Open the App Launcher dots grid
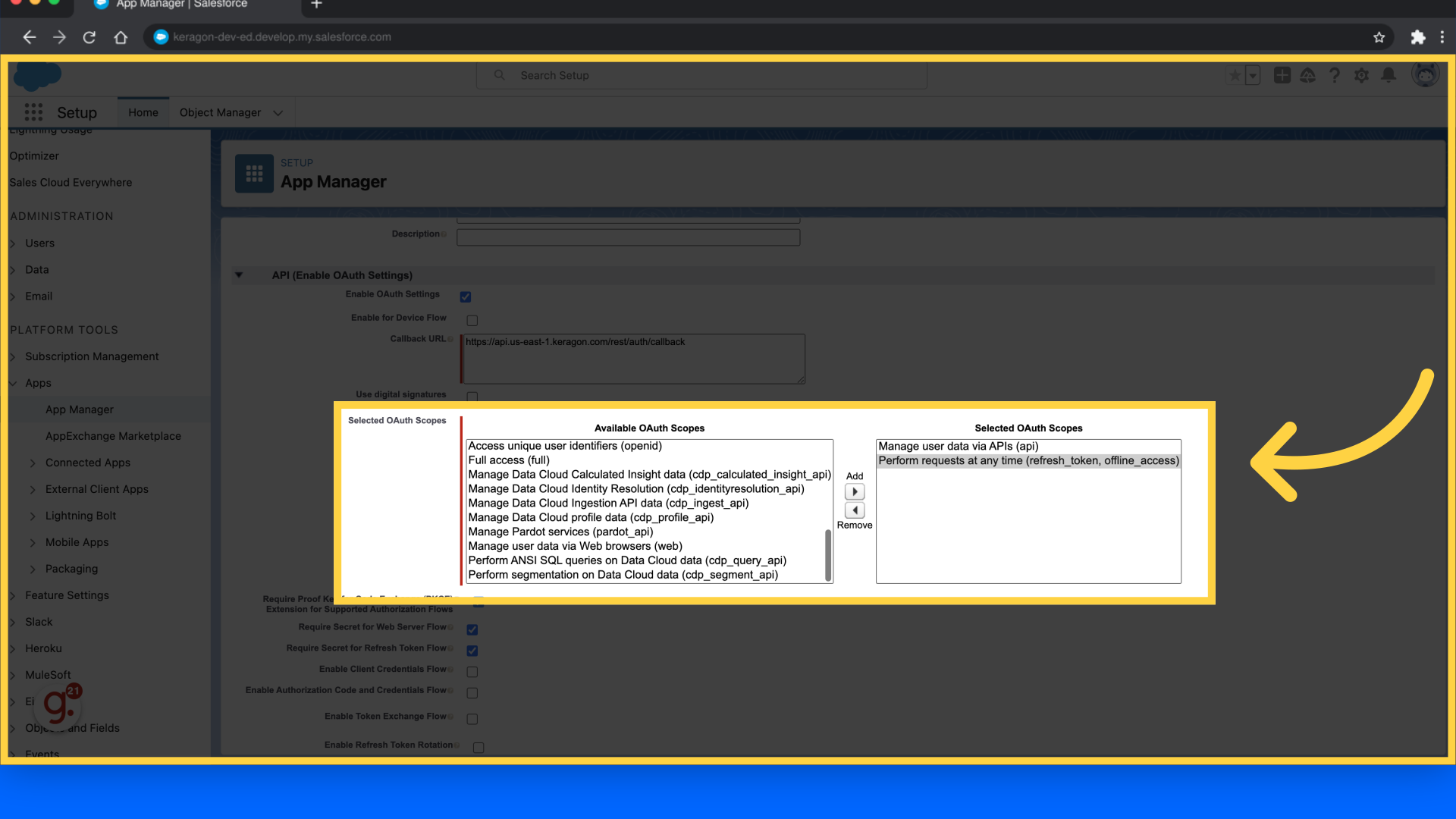 click(33, 112)
